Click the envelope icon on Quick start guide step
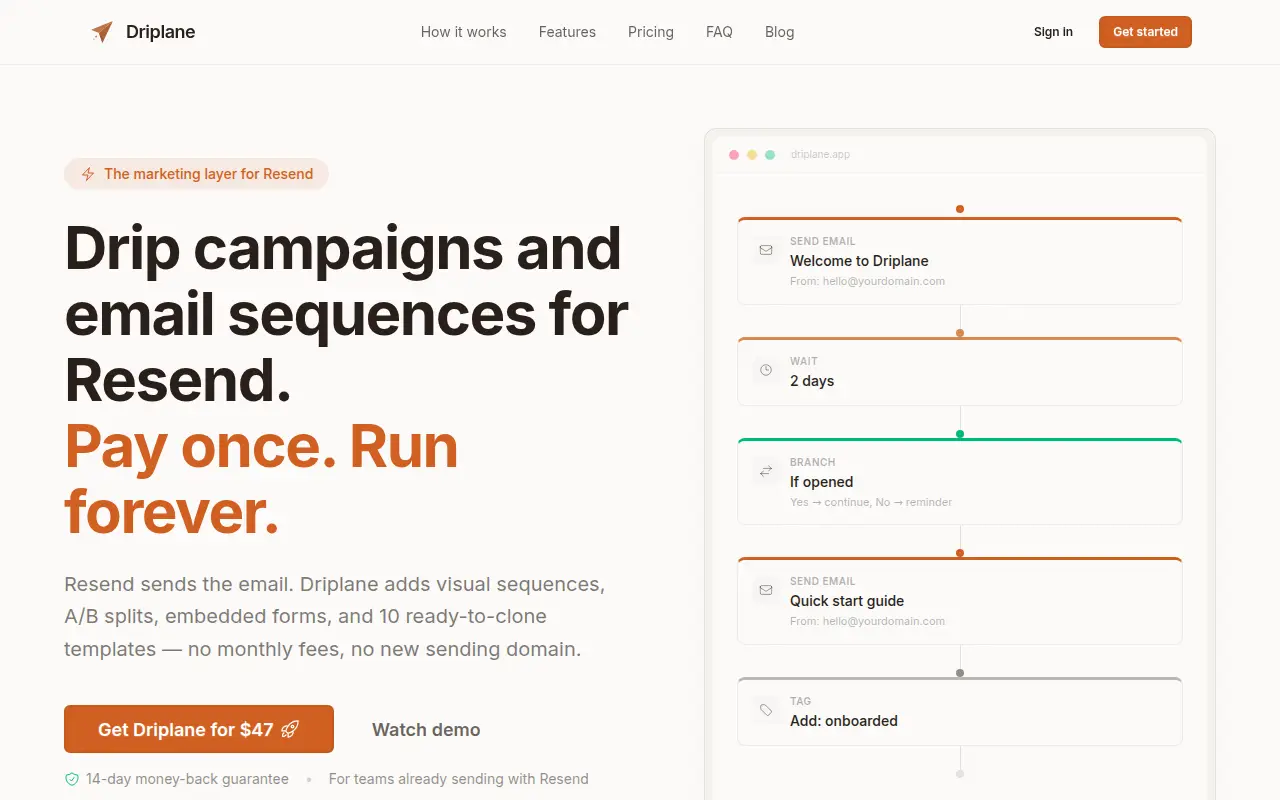Screen dimensions: 1280x800 pos(766,590)
